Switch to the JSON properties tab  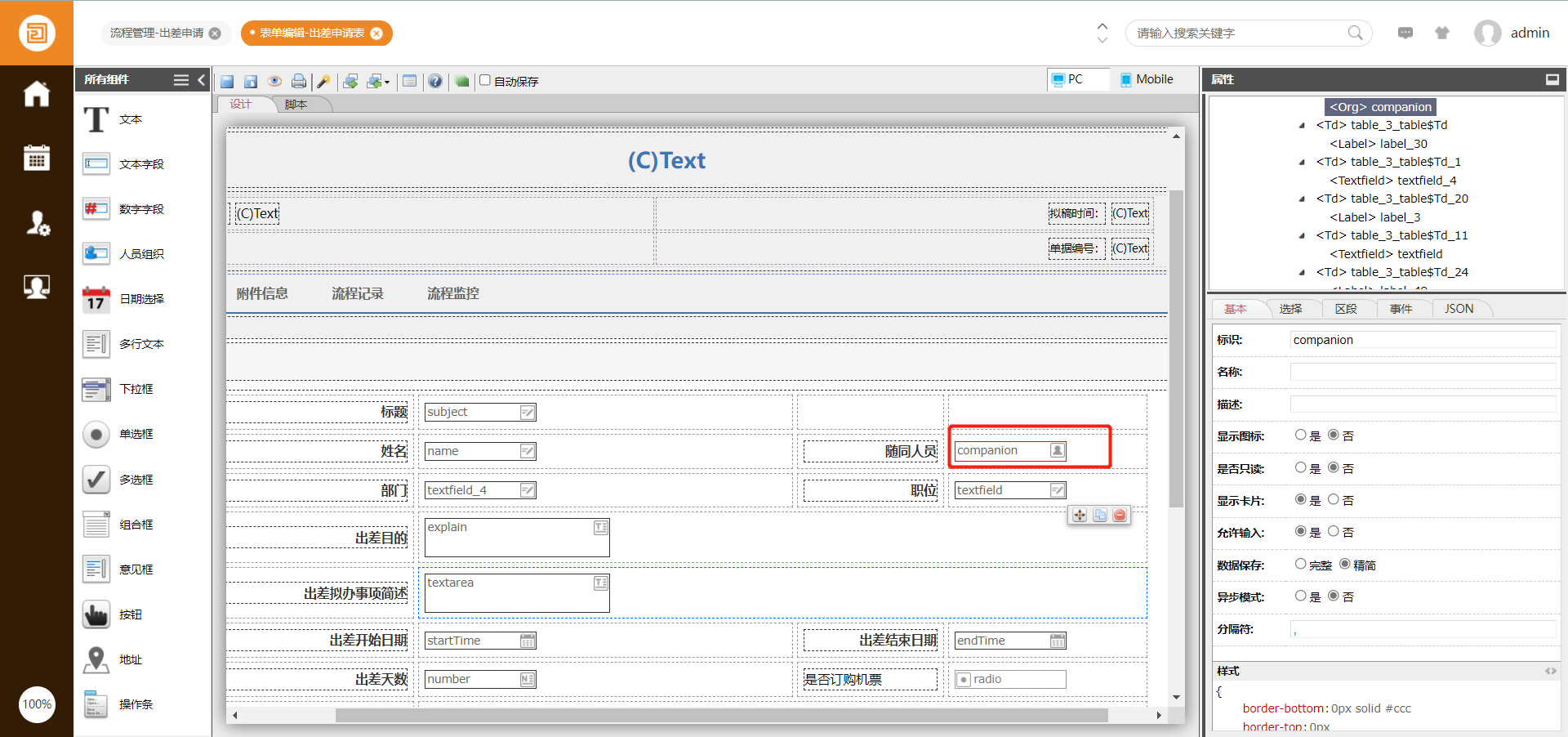(x=1459, y=309)
